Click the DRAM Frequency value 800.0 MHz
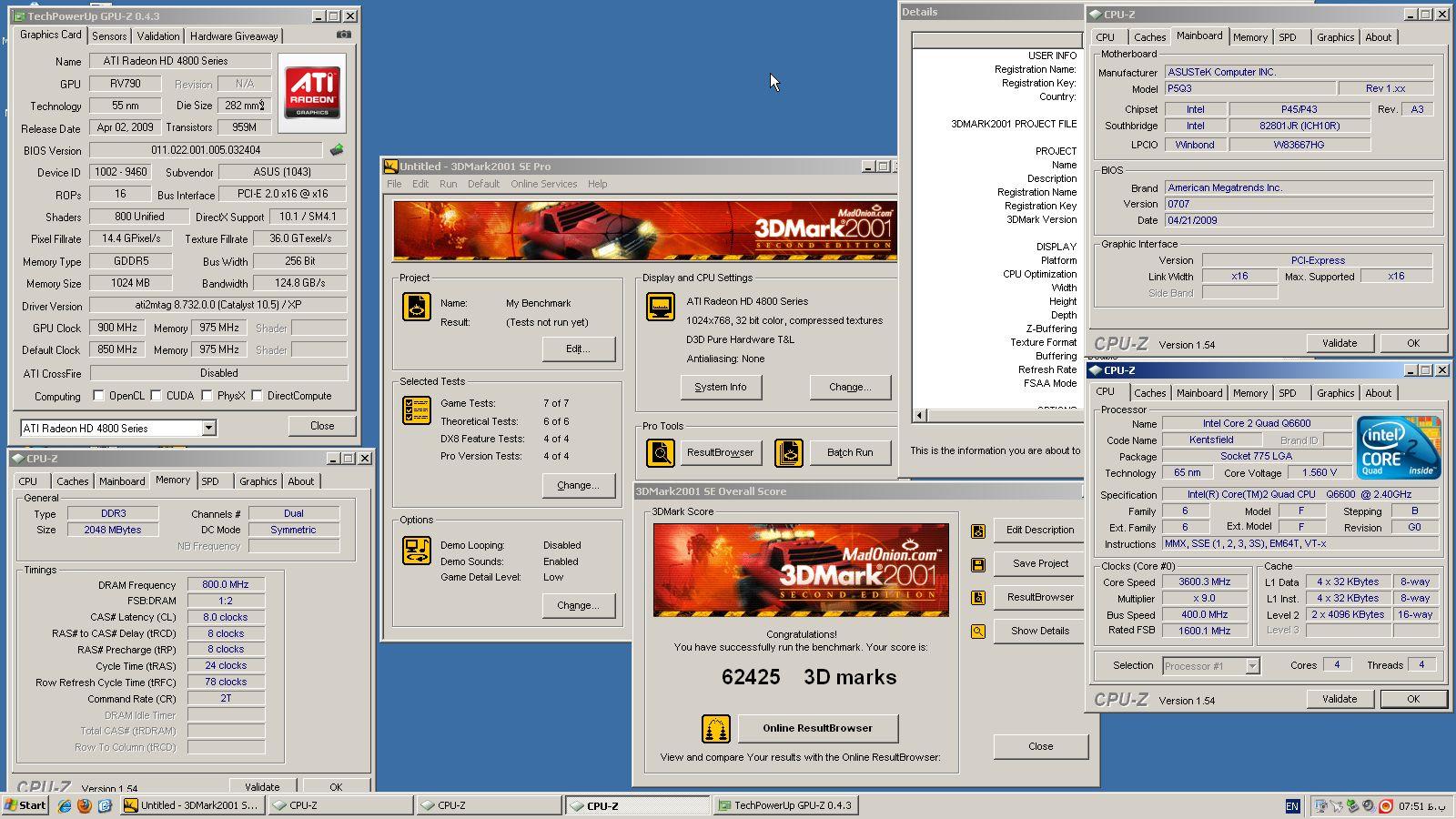The width and height of the screenshot is (1456, 819). pyautogui.click(x=226, y=585)
